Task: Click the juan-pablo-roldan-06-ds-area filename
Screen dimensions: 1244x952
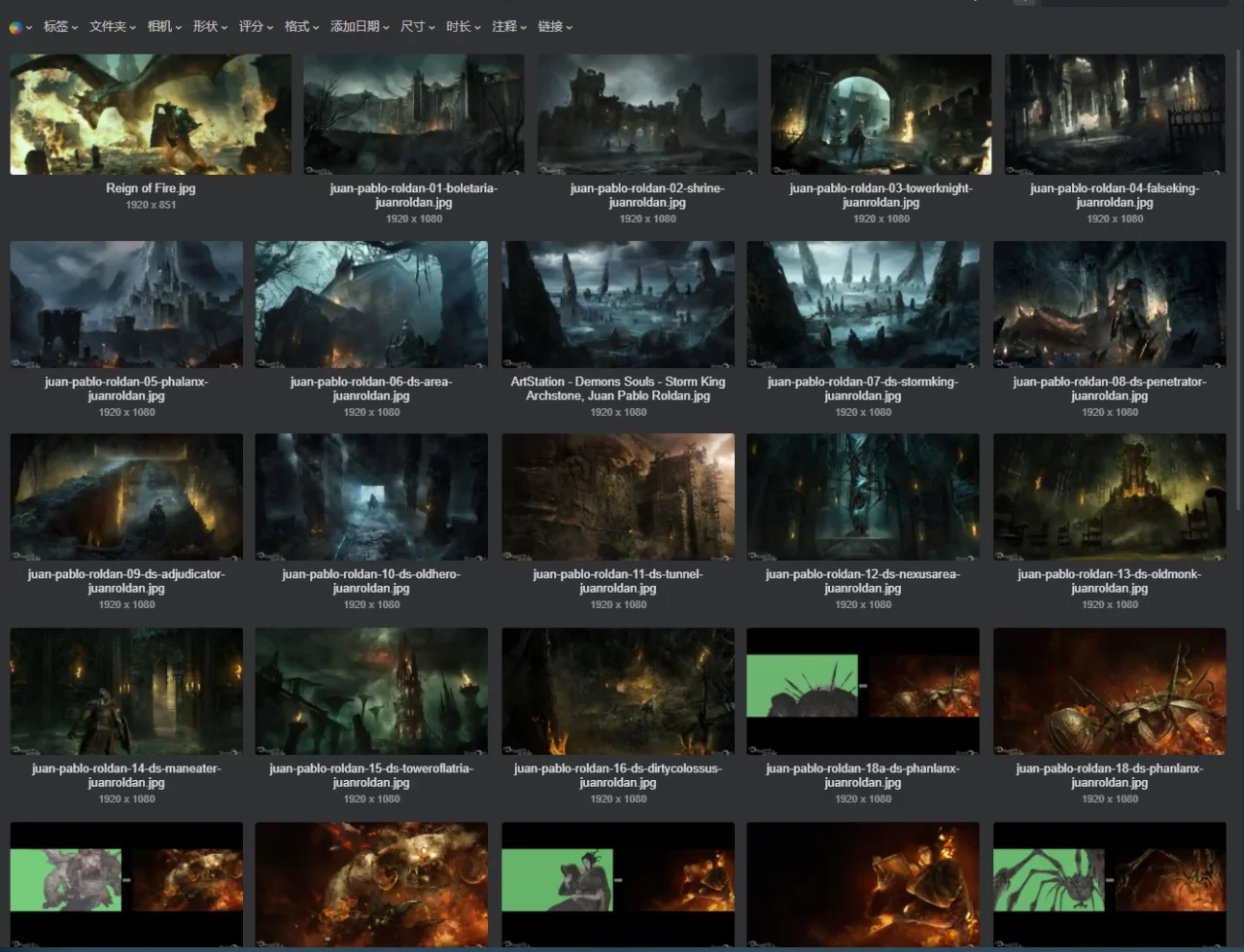Action: 371,389
